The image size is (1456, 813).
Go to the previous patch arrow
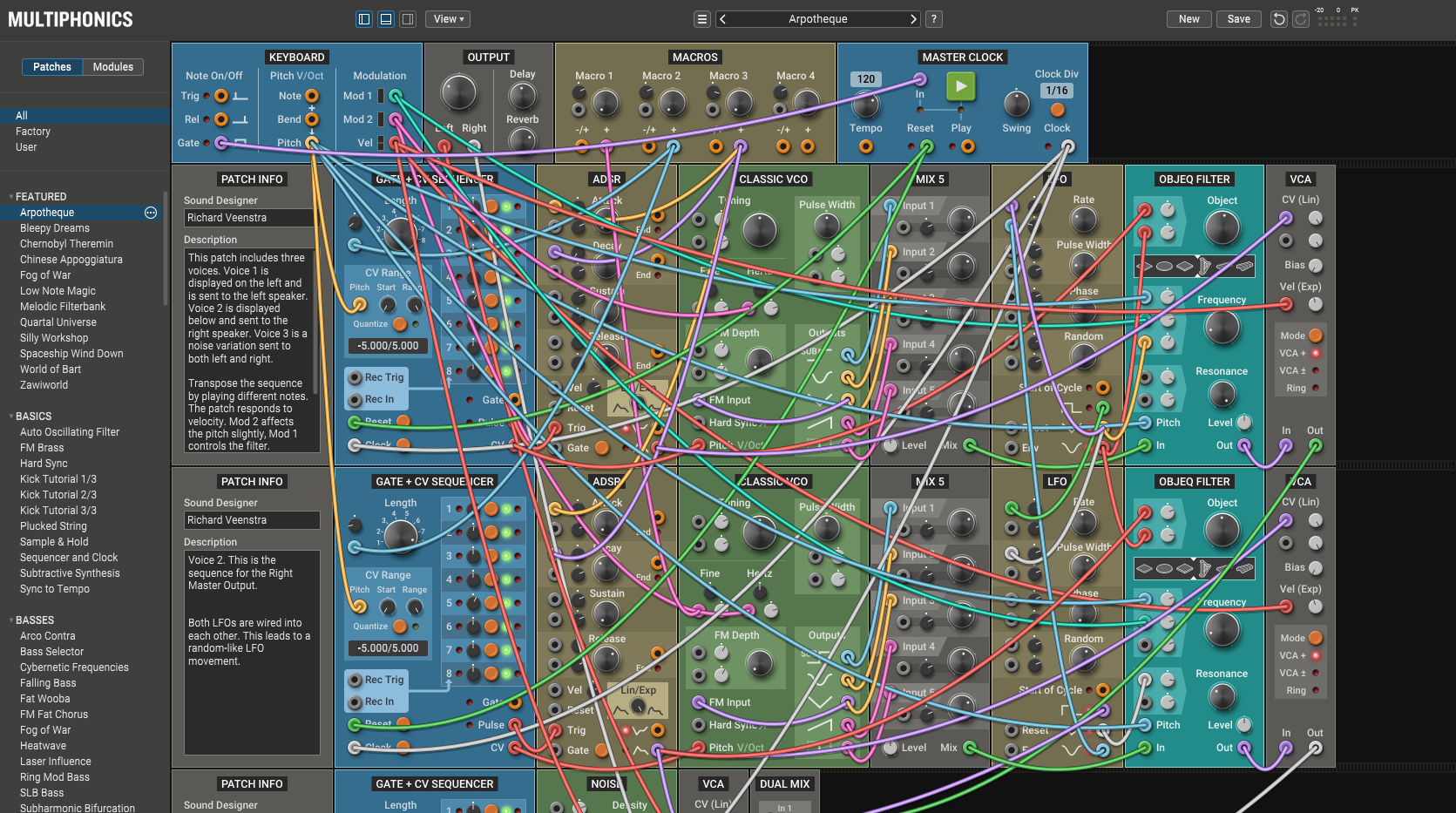723,19
